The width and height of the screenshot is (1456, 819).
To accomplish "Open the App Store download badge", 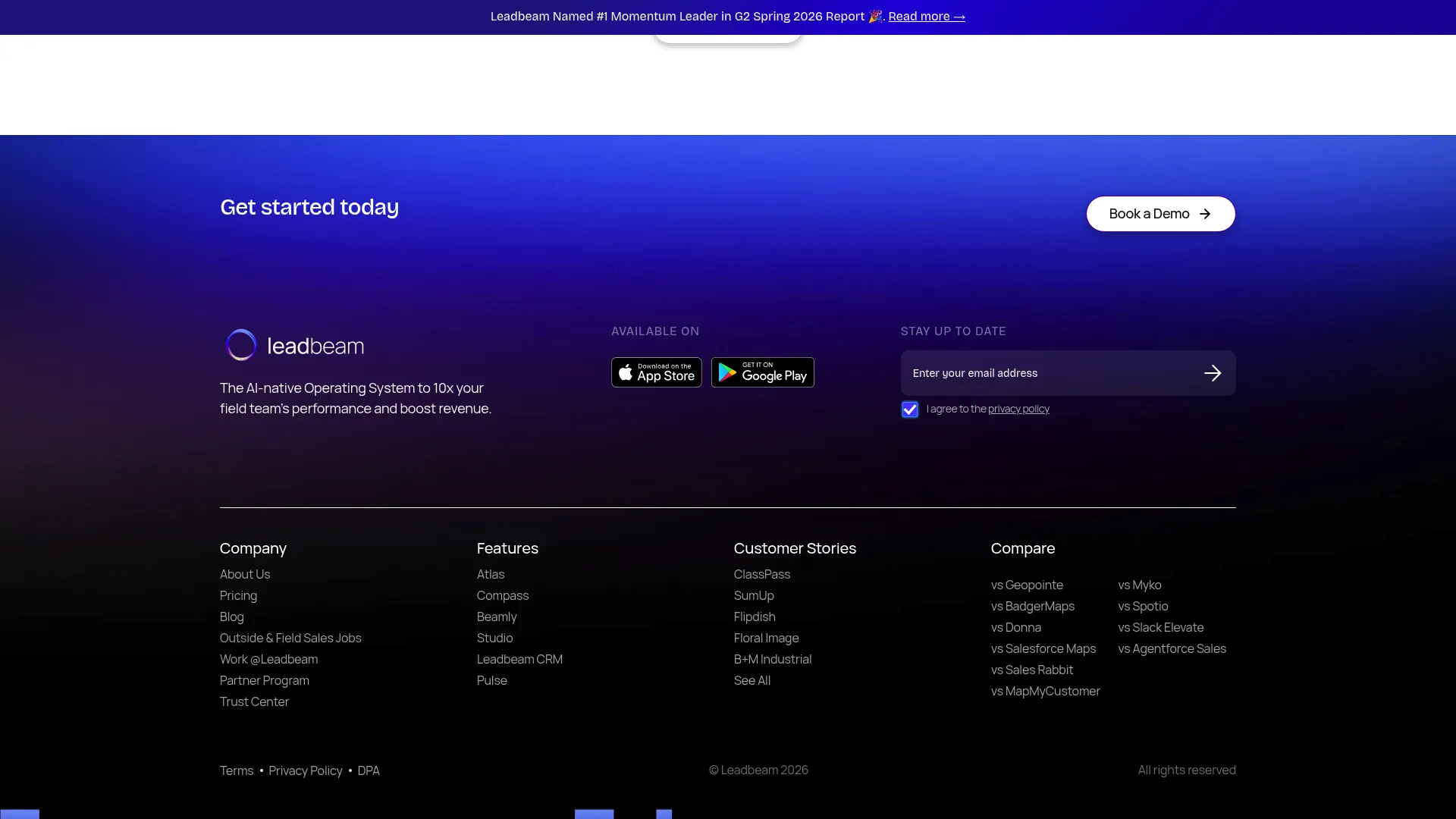I will 657,372.
